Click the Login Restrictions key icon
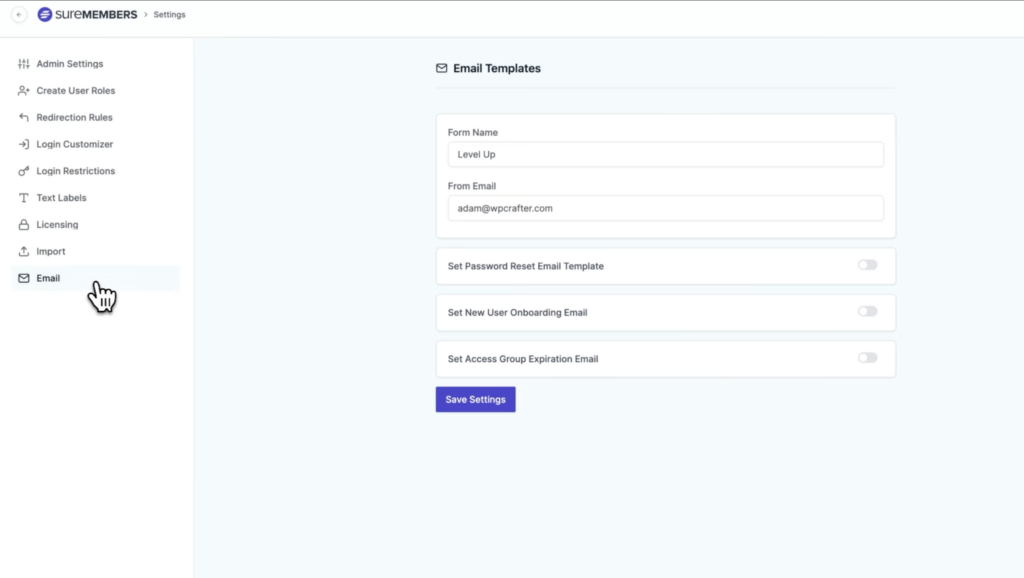The width and height of the screenshot is (1024, 578). (23, 171)
